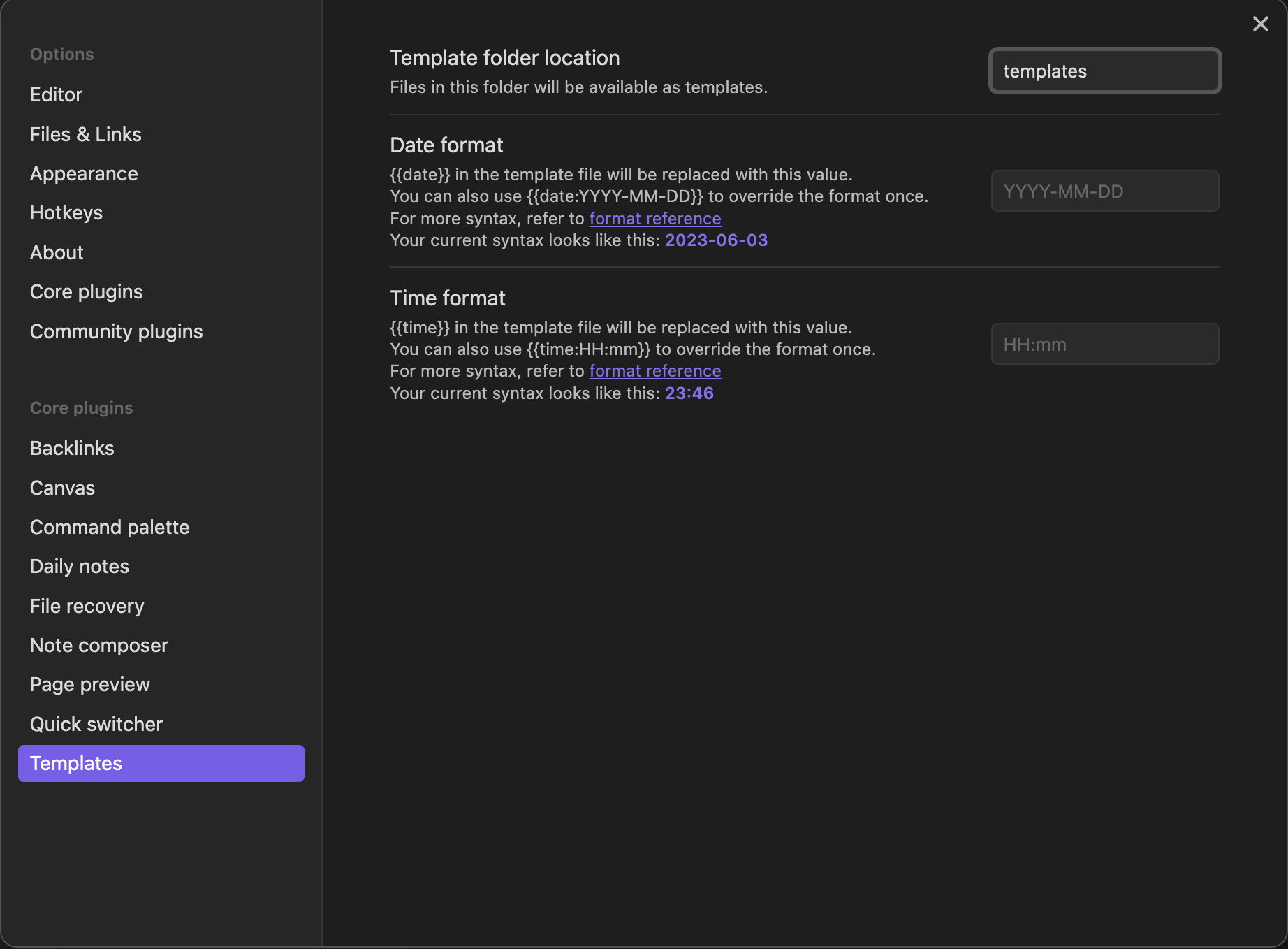Open Quick switcher settings
The width and height of the screenshot is (1288, 949).
(x=96, y=724)
